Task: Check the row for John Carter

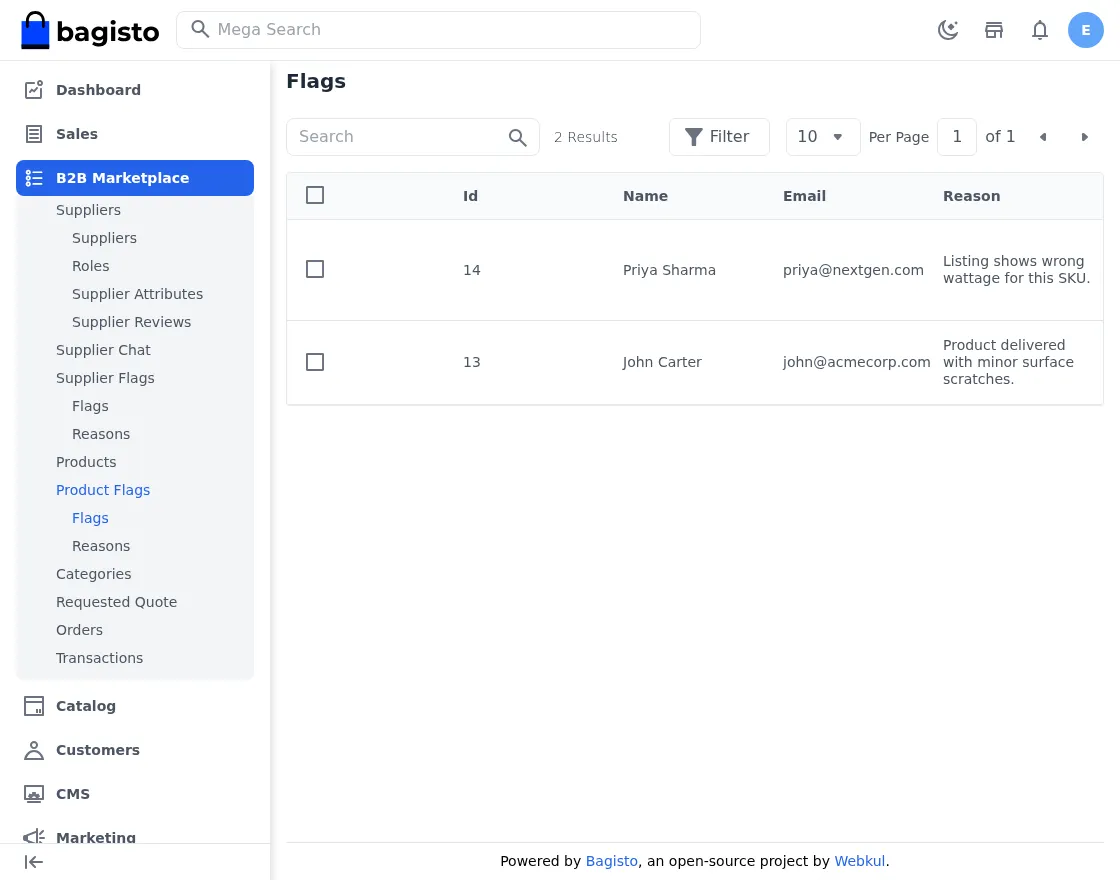Action: click(315, 362)
